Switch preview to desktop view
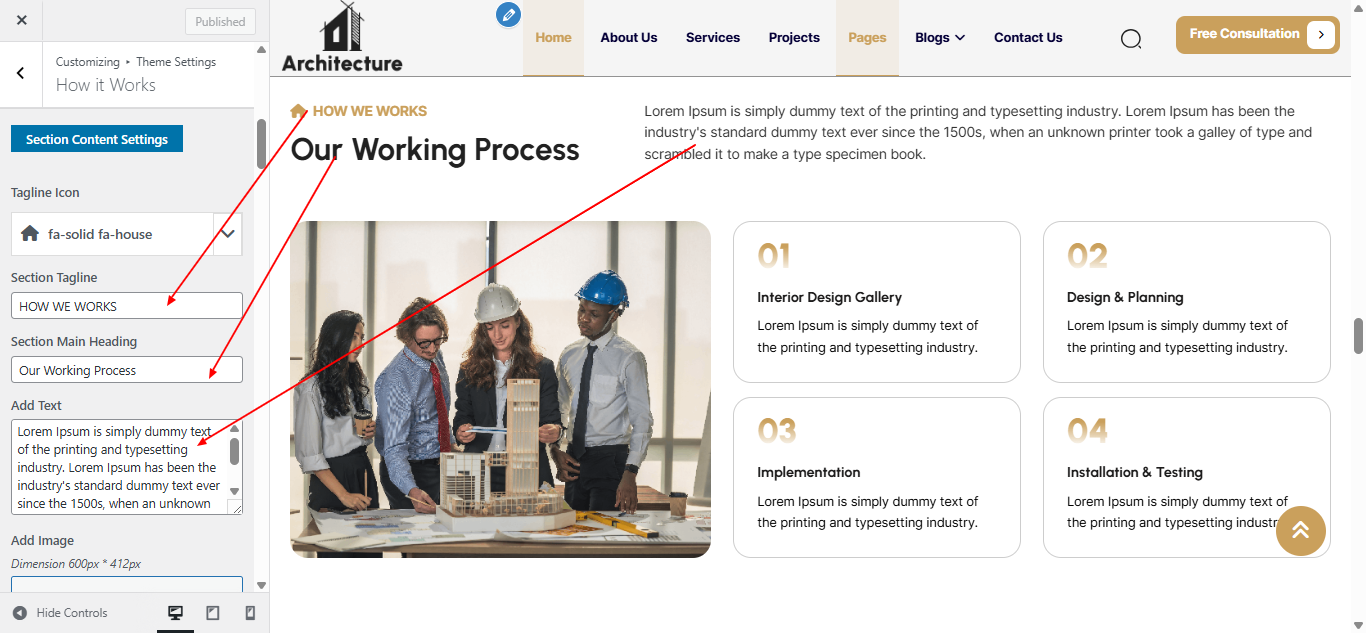 (x=176, y=612)
